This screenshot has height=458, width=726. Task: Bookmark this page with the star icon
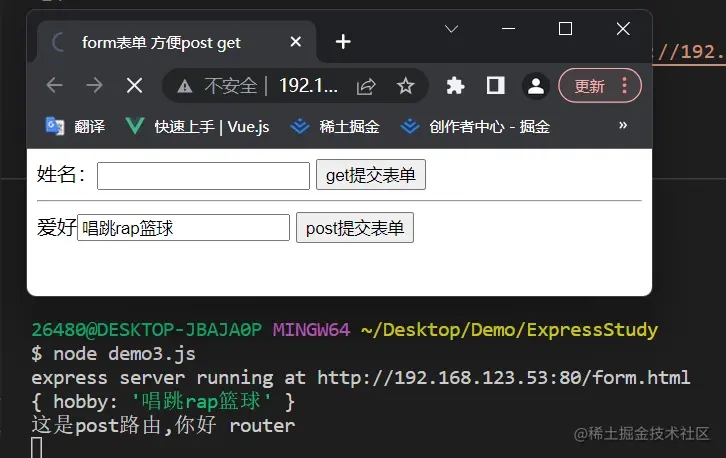(x=406, y=86)
